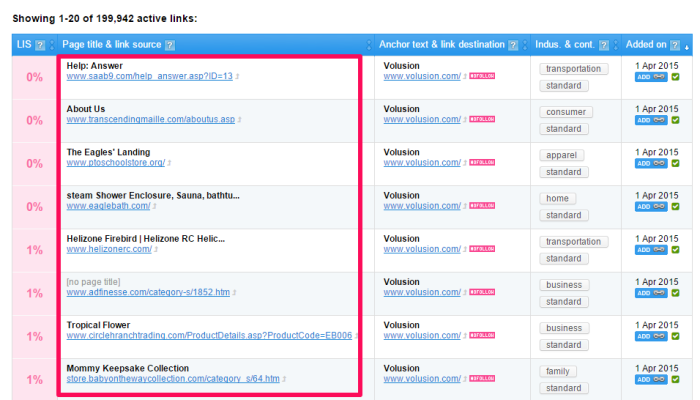
Task: Click ADD link icon in saab9.com row
Action: coord(650,76)
